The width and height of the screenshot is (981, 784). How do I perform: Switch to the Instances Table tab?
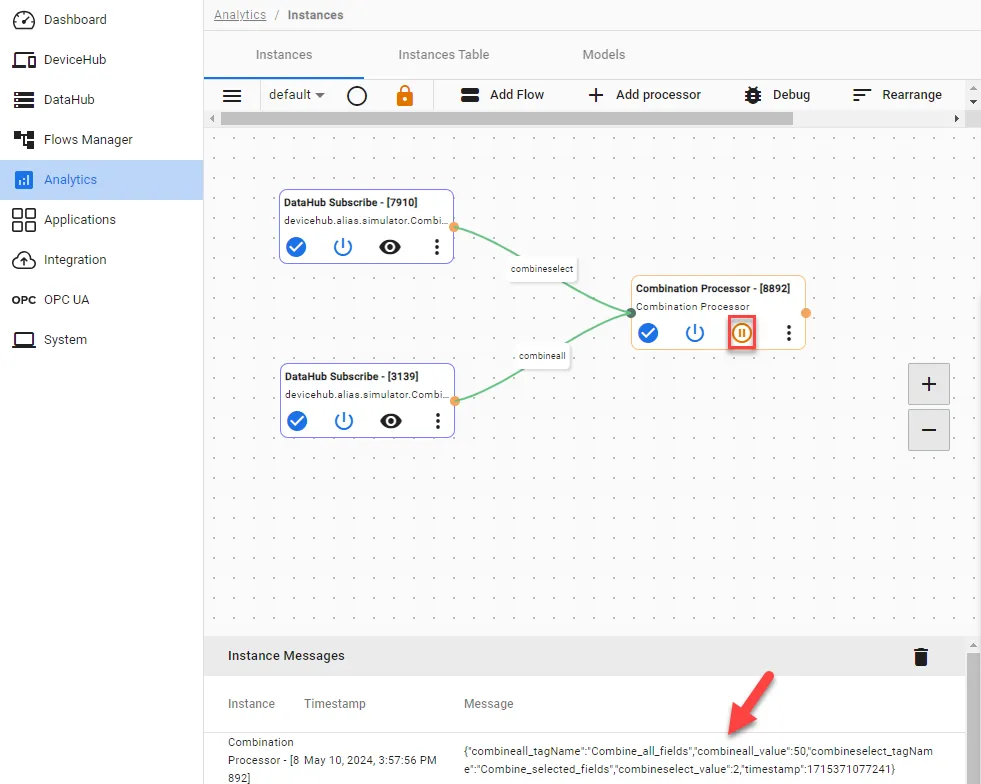(444, 55)
